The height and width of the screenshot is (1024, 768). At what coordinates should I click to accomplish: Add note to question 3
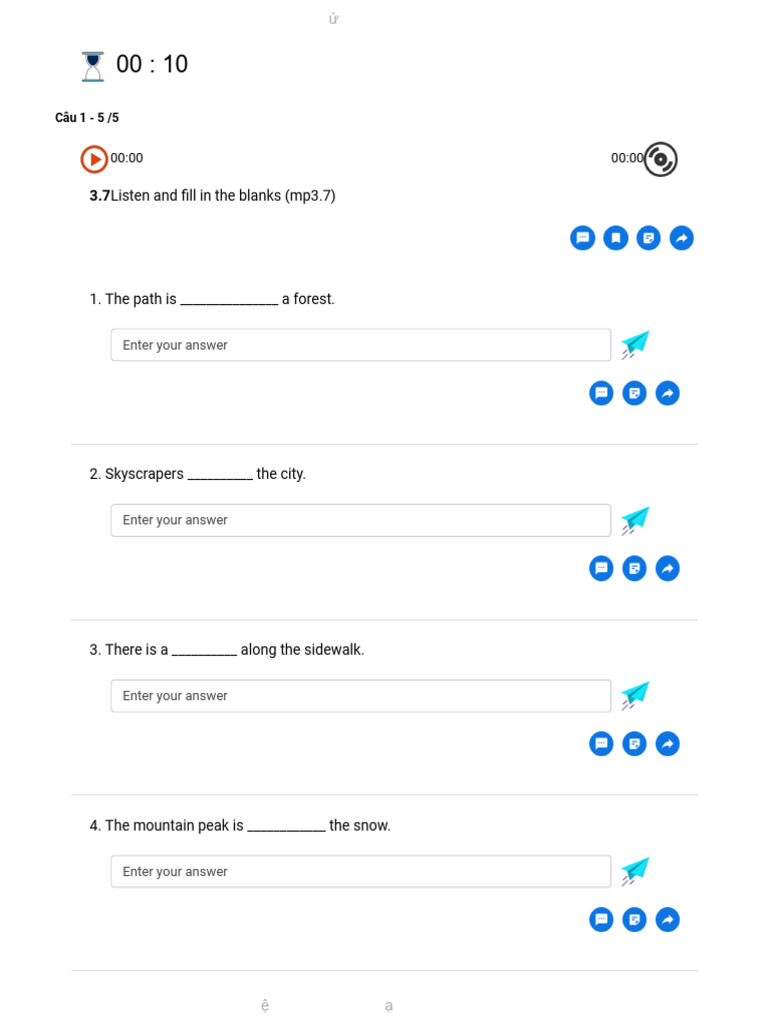click(634, 744)
